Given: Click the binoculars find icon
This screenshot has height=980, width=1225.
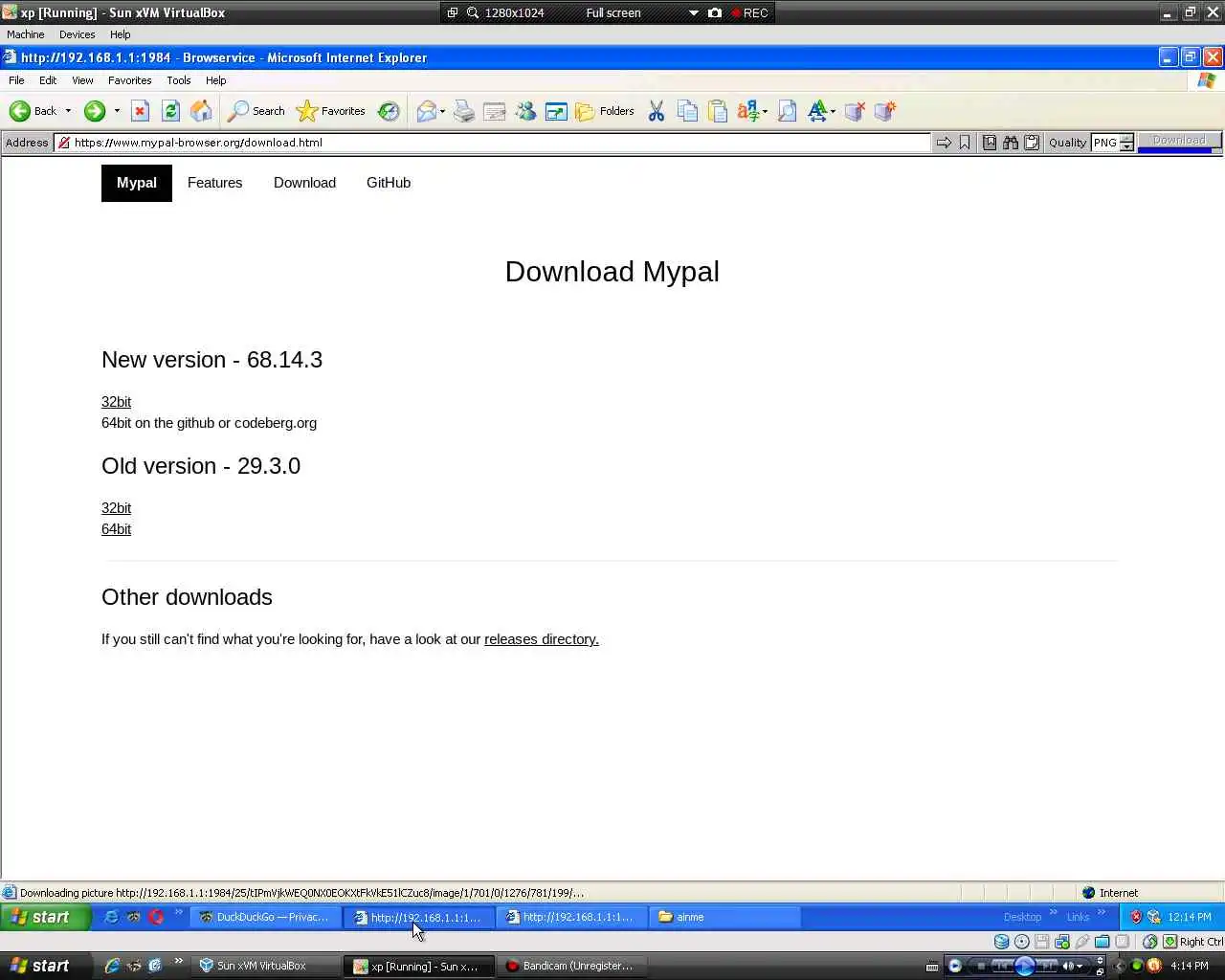Looking at the screenshot, I should 1011,143.
